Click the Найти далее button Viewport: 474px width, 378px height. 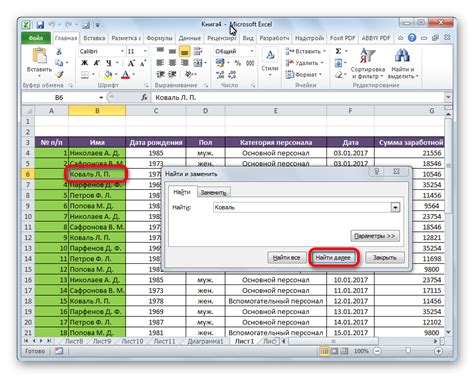click(x=333, y=257)
